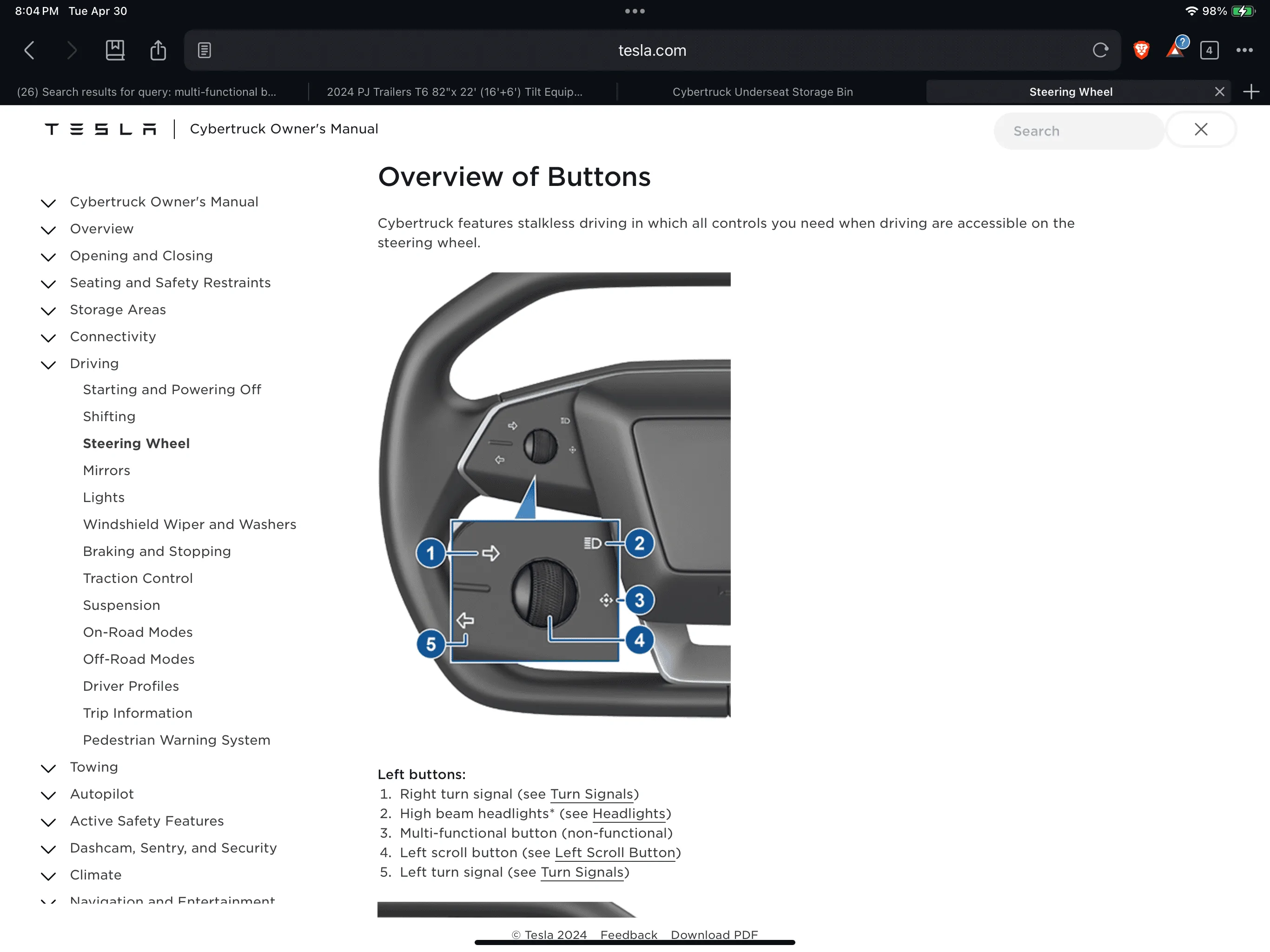1270x952 pixels.
Task: Open the Shifting page
Action: pyautogui.click(x=109, y=416)
